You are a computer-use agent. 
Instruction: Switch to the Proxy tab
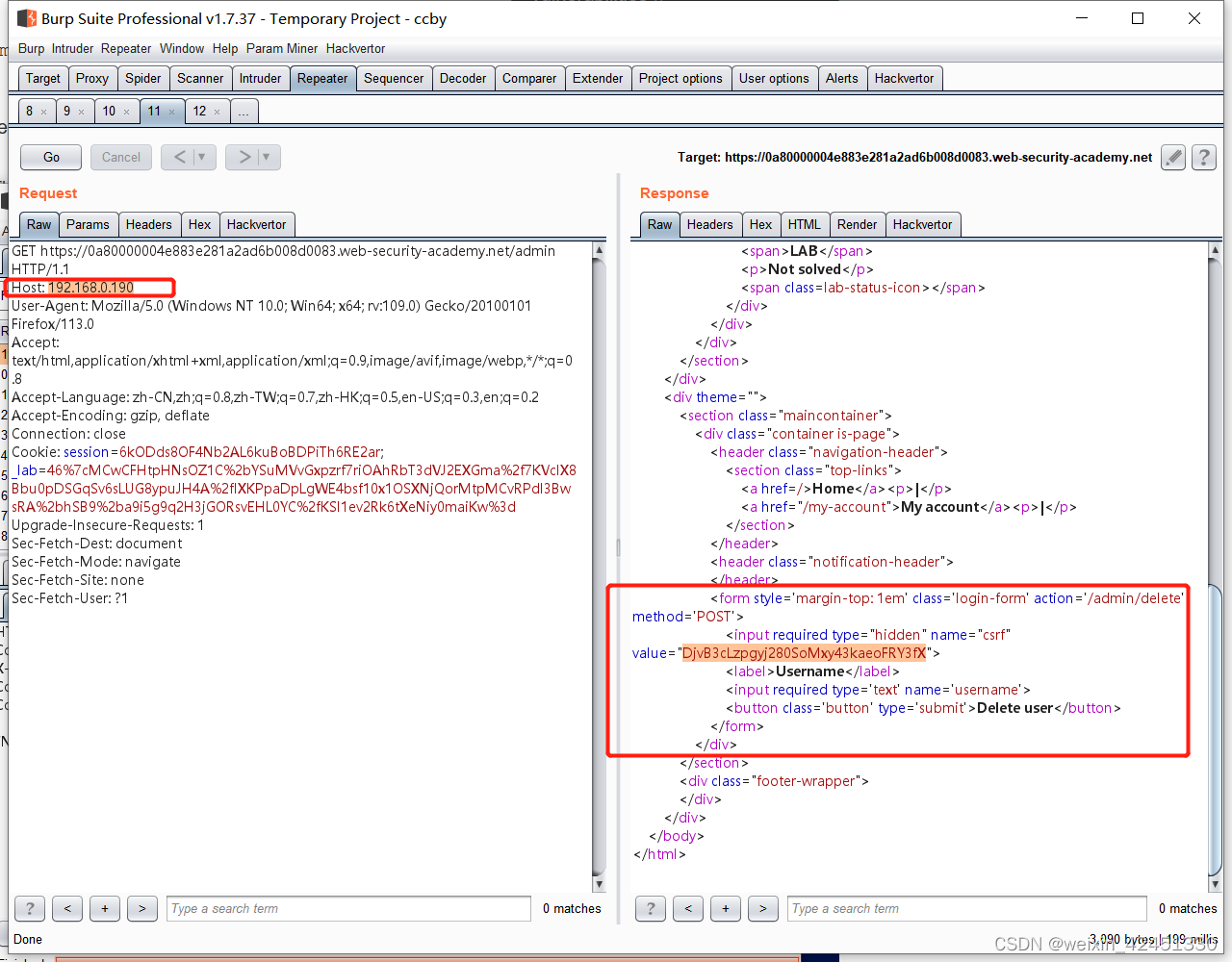tap(92, 78)
